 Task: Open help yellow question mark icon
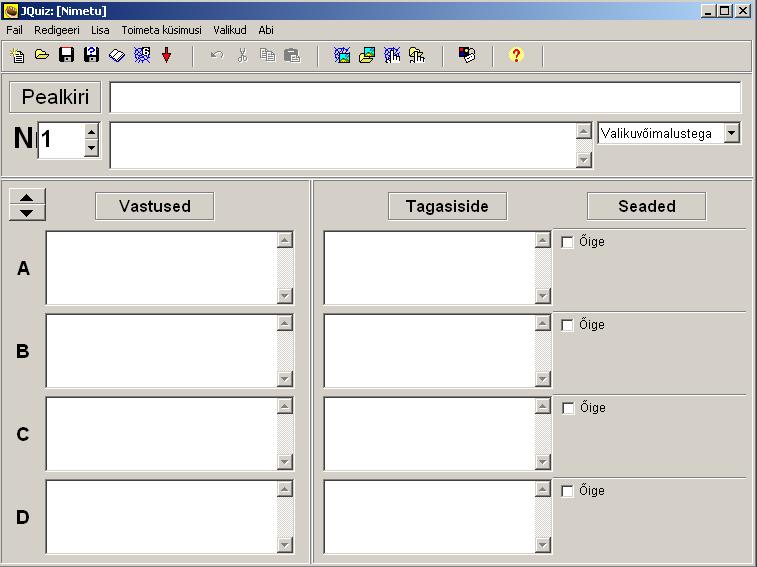click(516, 55)
